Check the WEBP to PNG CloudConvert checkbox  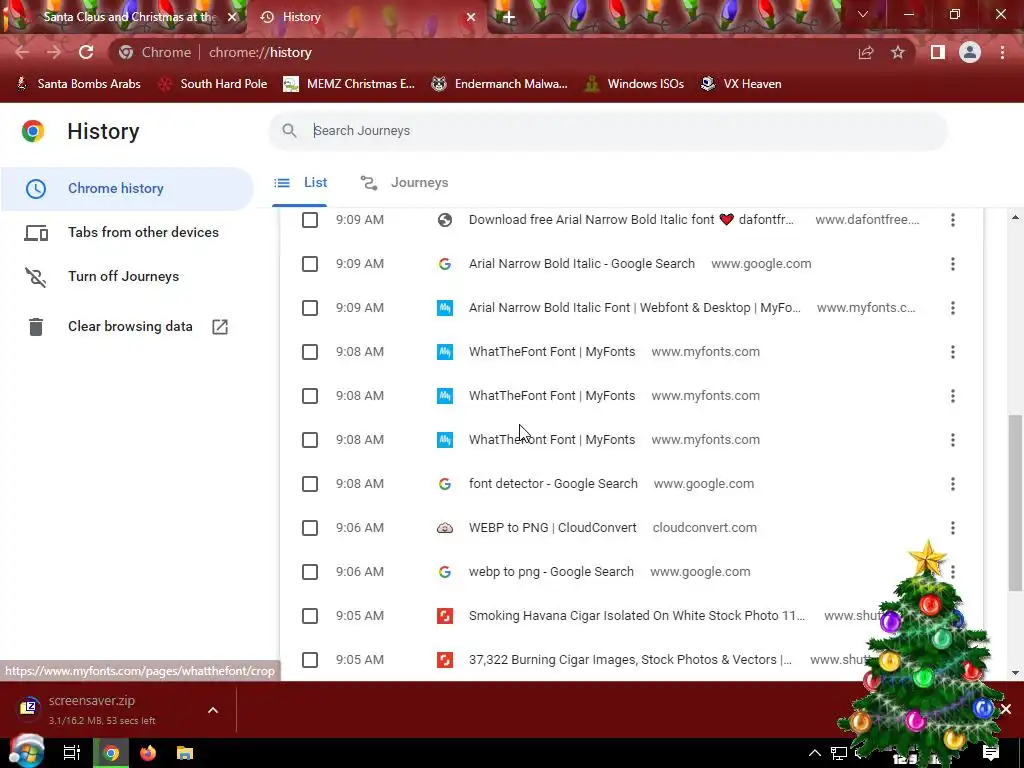coord(310,528)
